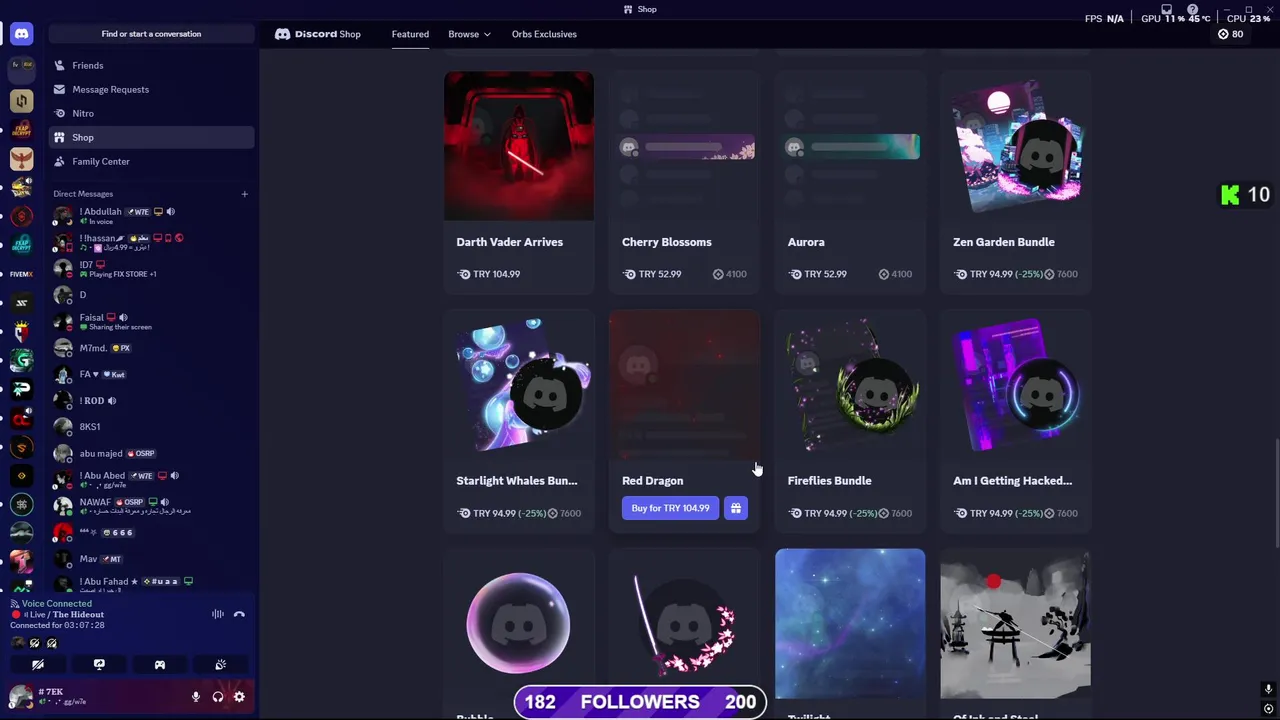The width and height of the screenshot is (1280, 720).
Task: Open the Nitro page
Action: tap(150, 113)
